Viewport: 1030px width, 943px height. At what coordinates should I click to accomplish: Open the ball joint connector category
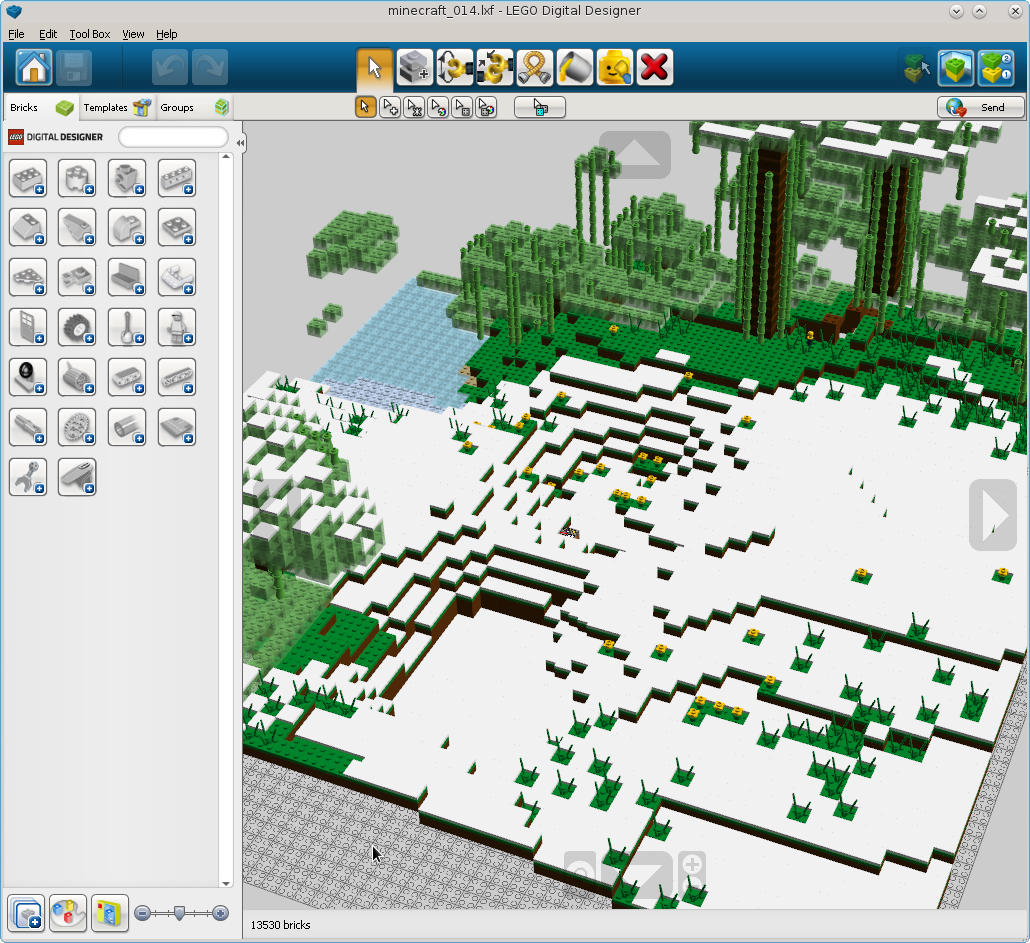(x=28, y=477)
